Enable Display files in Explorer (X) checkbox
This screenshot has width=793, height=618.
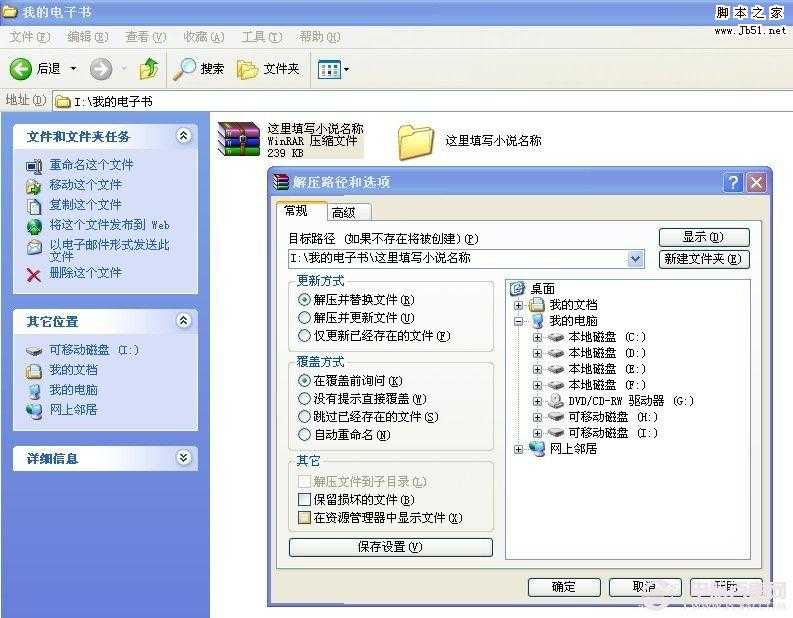tap(304, 518)
